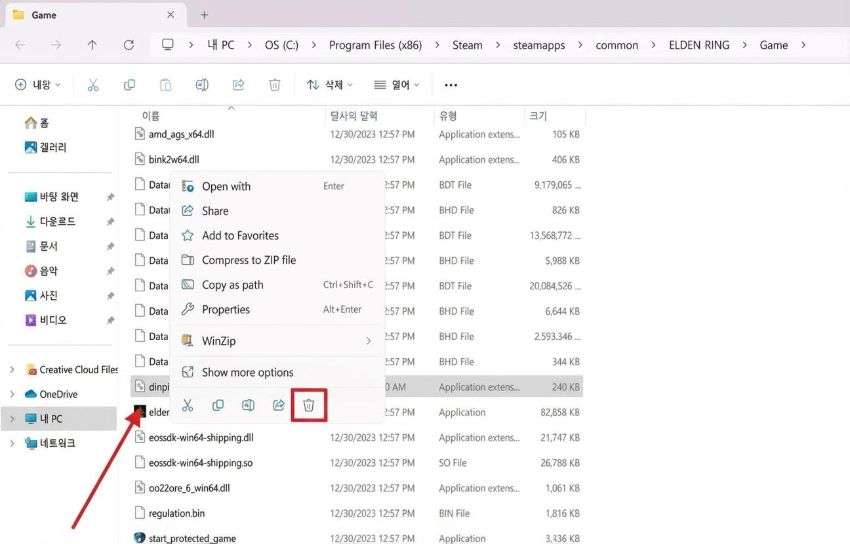Navigate to Program Files (x86) in the address bar
Screen dimensions: 850x544
(375, 45)
